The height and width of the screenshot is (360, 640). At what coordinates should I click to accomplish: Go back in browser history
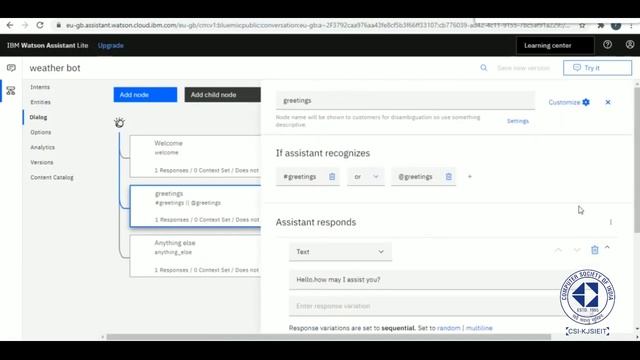(x=10, y=25)
